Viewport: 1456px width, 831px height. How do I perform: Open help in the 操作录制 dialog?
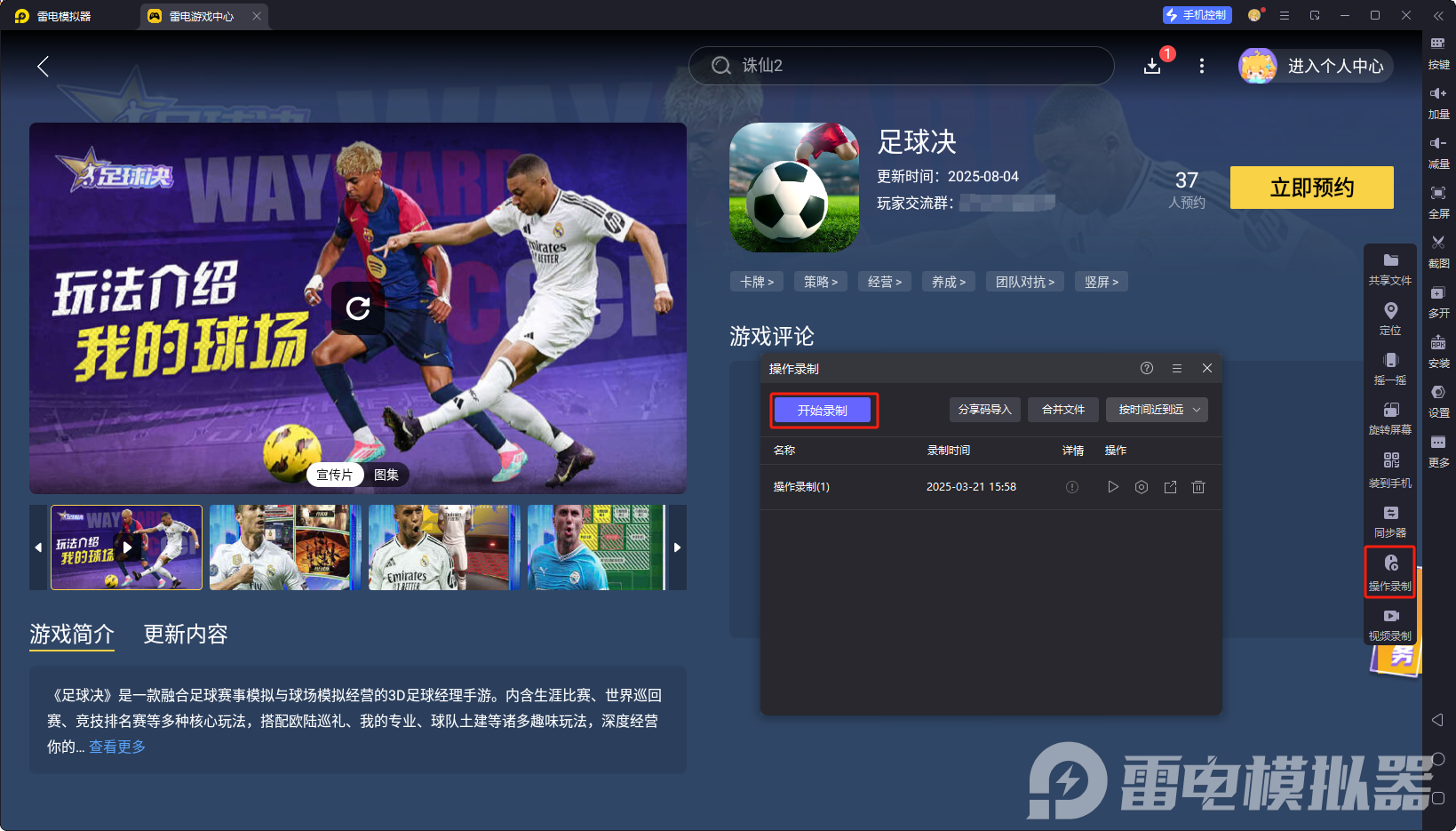(1147, 368)
